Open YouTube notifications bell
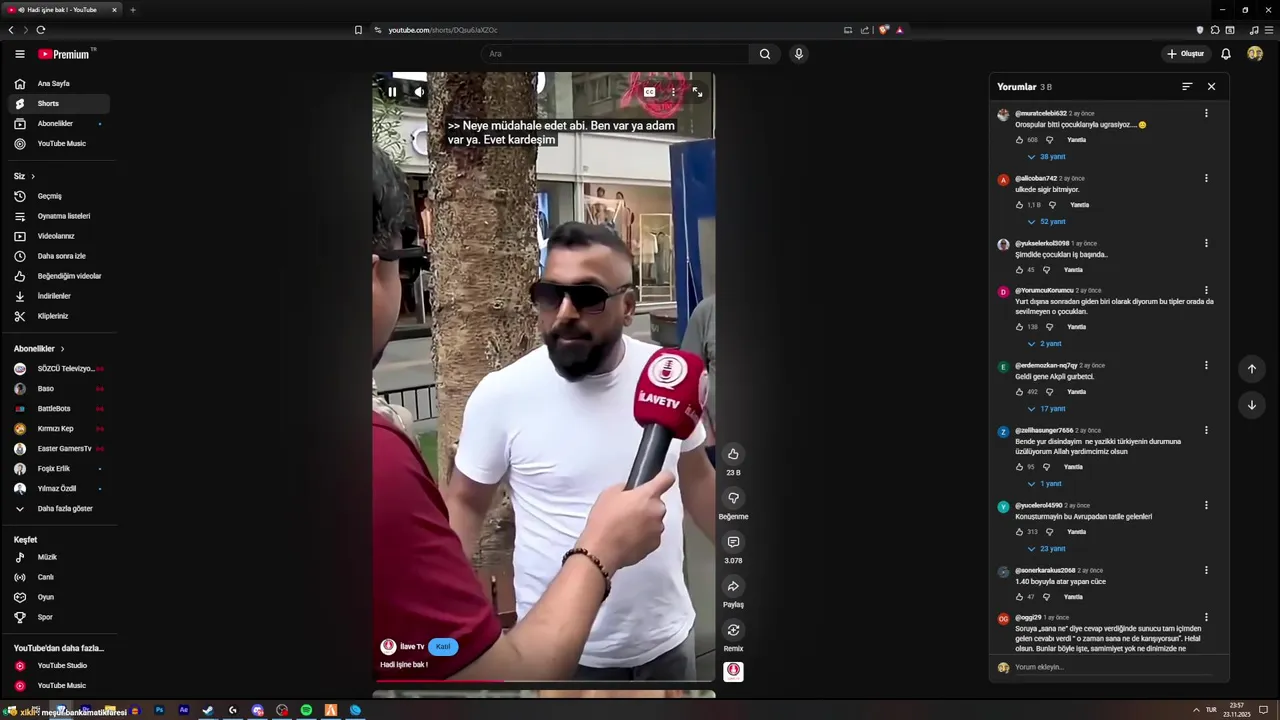The image size is (1280, 720). (1226, 54)
